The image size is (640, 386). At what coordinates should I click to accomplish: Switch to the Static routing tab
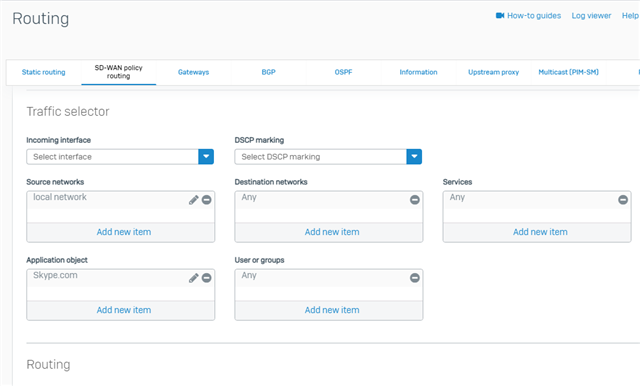pyautogui.click(x=44, y=72)
